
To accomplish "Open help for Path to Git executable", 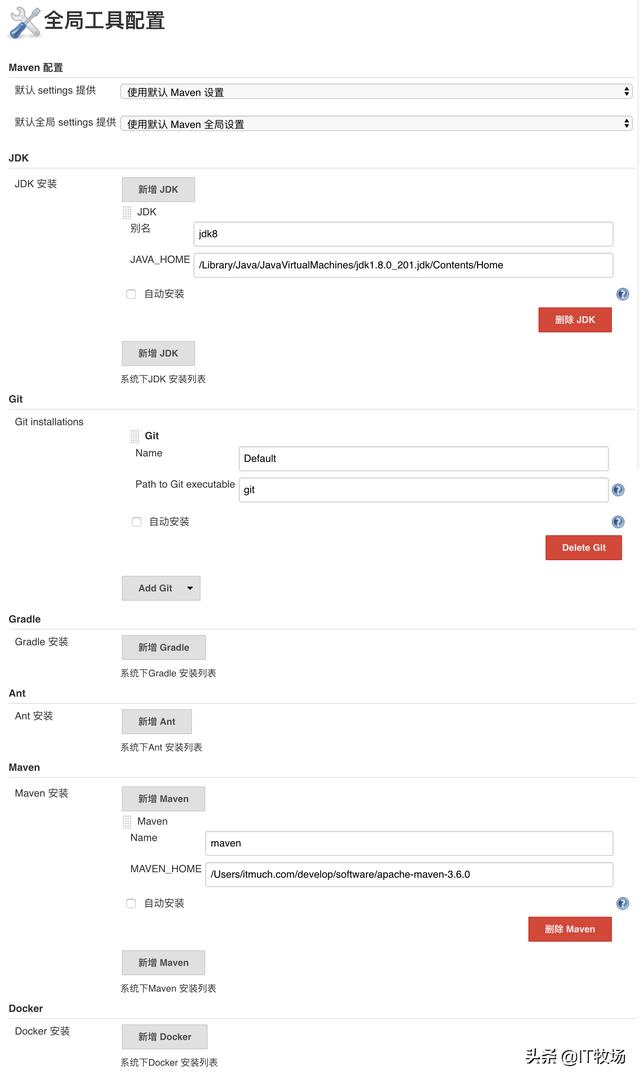I will [x=618, y=490].
